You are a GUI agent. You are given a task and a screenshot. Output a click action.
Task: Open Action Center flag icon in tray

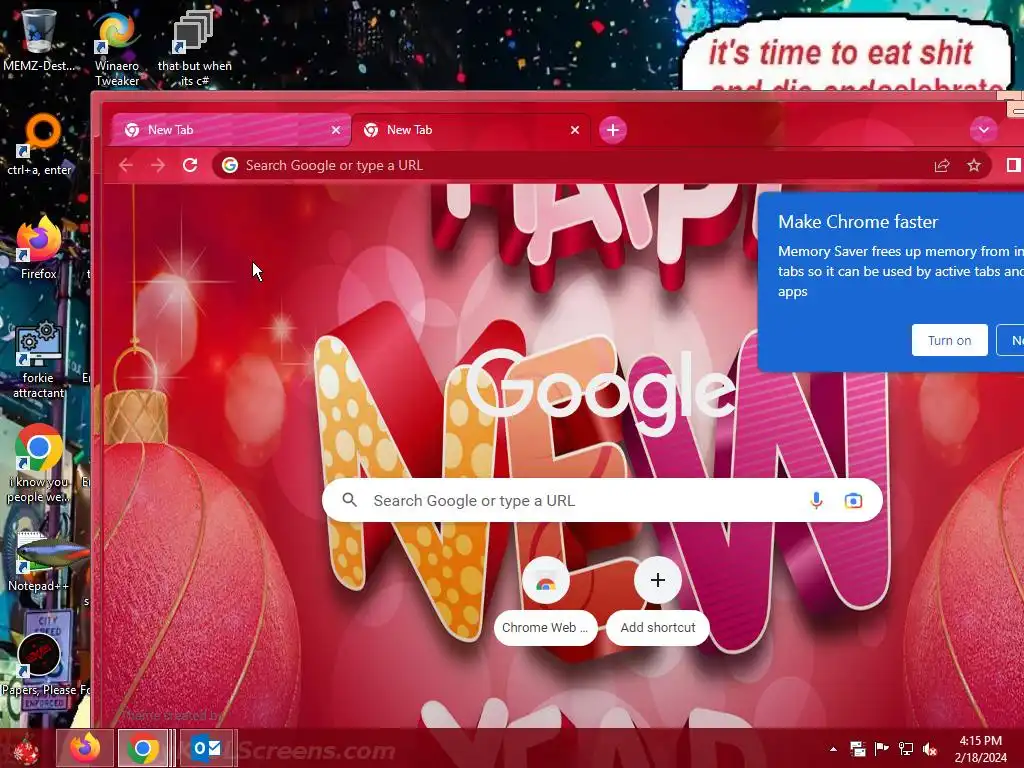point(881,749)
